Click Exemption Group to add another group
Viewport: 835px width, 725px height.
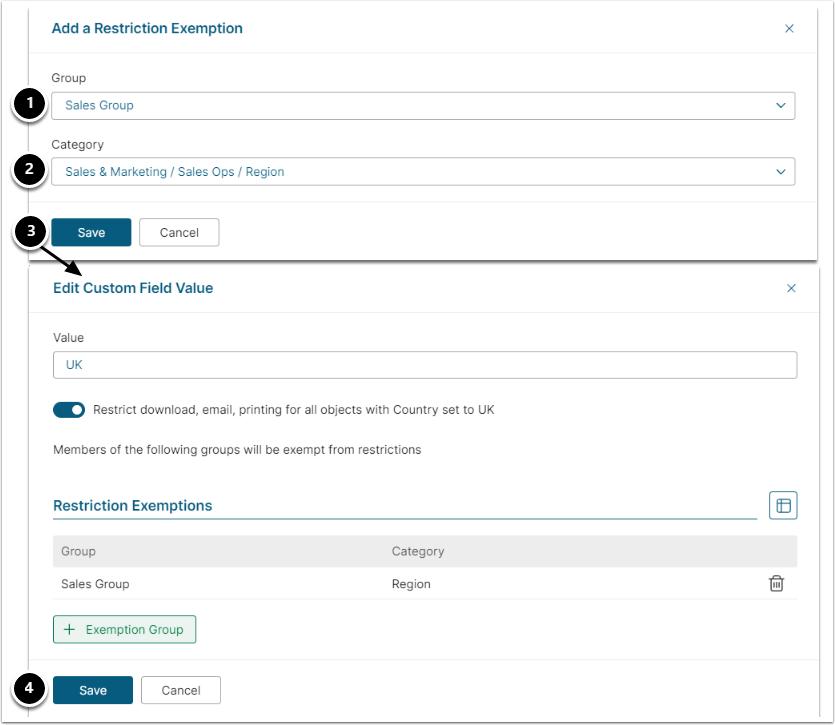coord(124,629)
